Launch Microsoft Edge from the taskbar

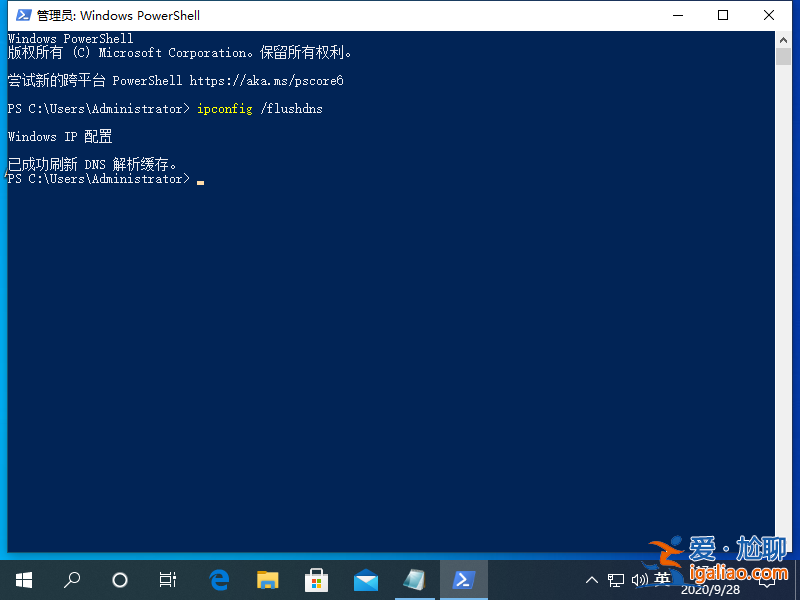point(219,580)
